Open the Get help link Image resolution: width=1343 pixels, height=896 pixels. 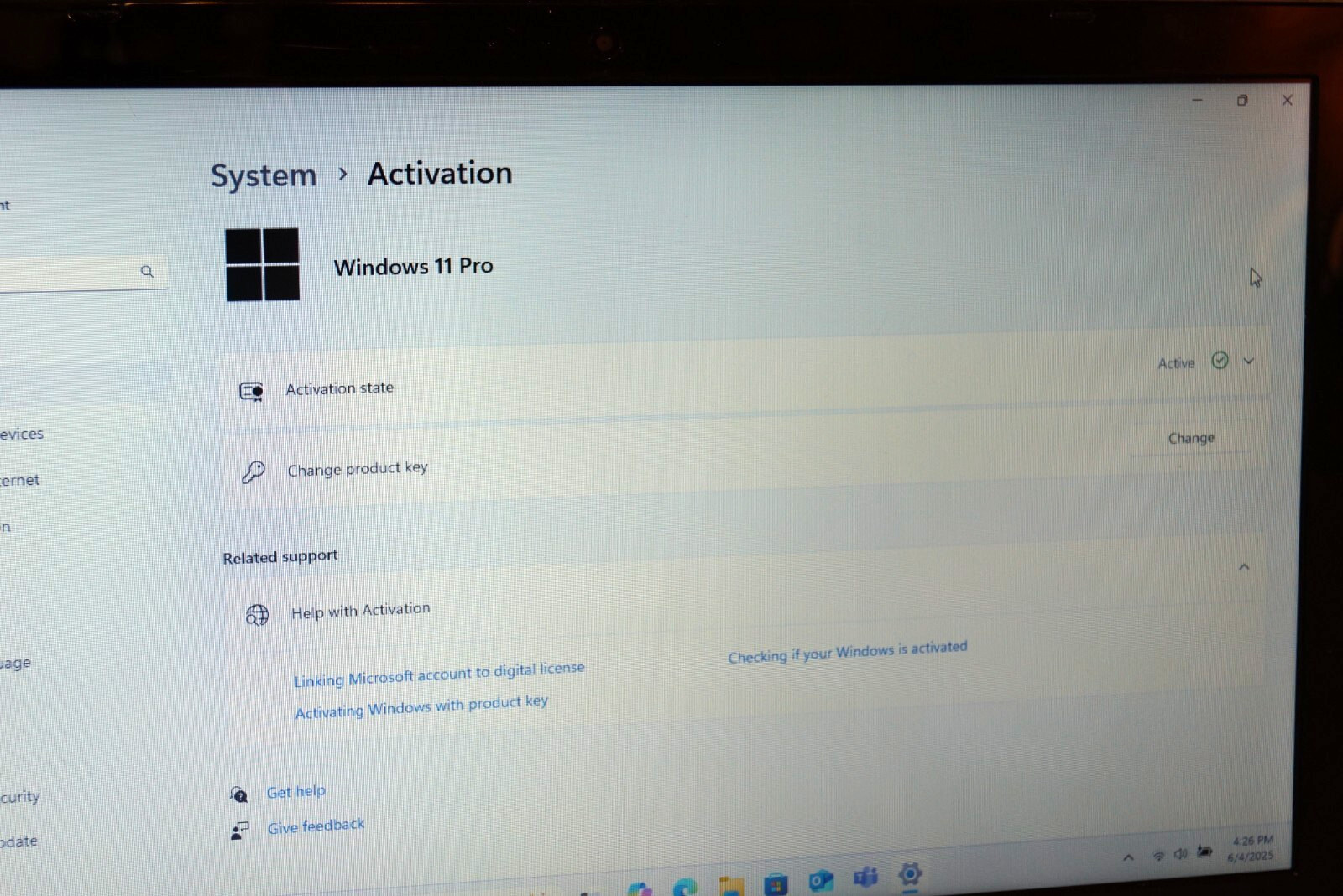(x=295, y=791)
